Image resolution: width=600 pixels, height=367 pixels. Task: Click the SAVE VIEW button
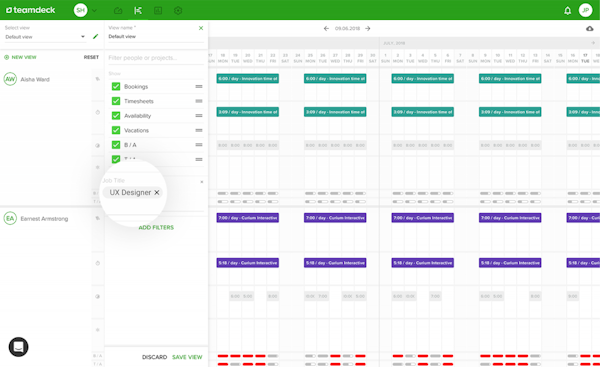click(187, 357)
